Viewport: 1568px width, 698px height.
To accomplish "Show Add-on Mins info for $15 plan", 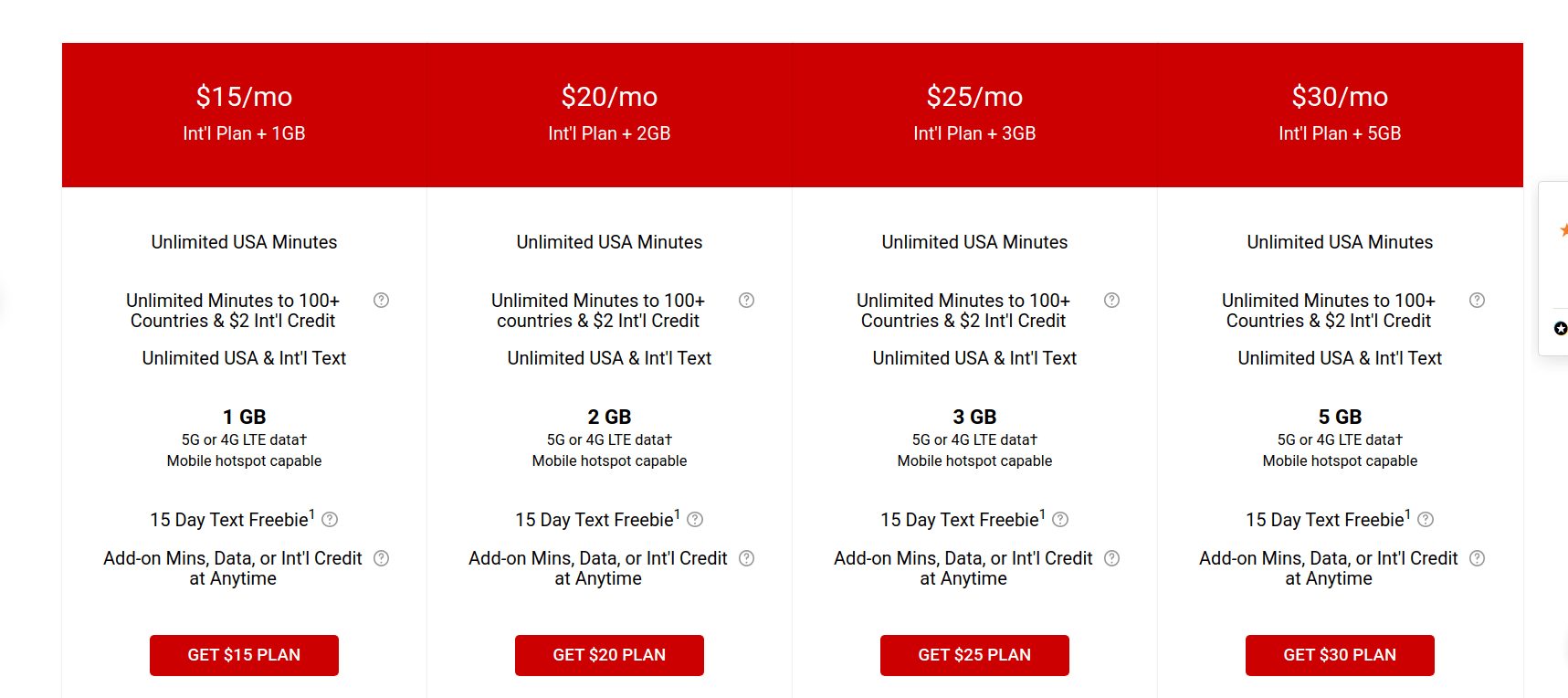I will [x=382, y=558].
